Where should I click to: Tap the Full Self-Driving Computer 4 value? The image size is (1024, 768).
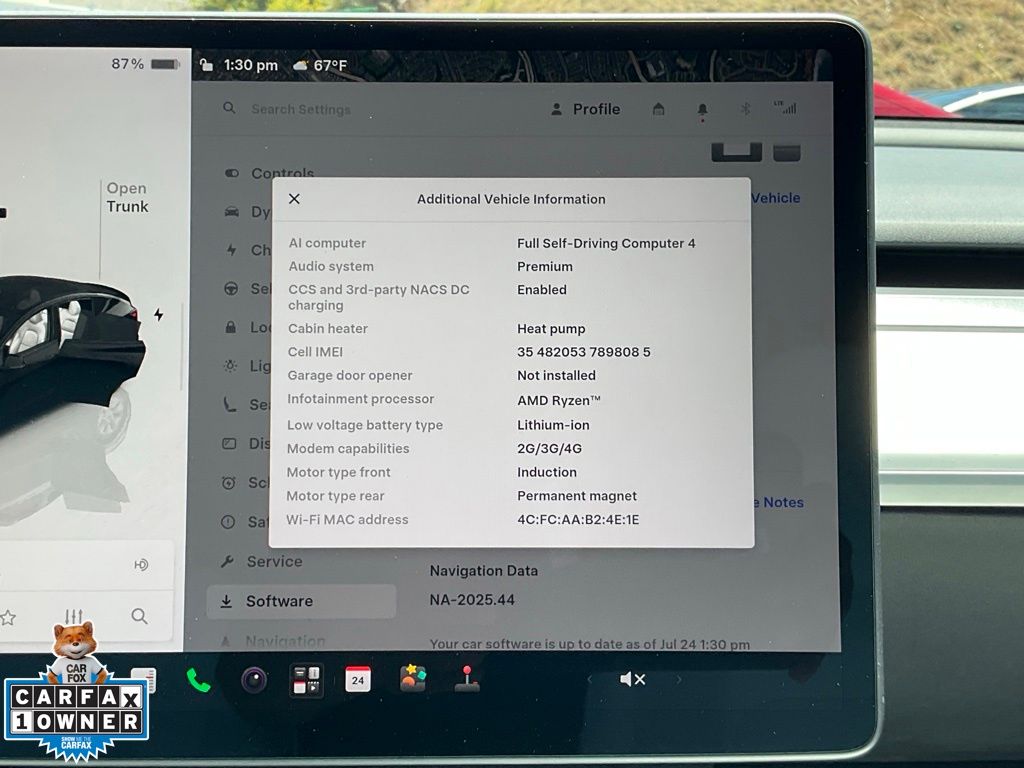click(606, 244)
